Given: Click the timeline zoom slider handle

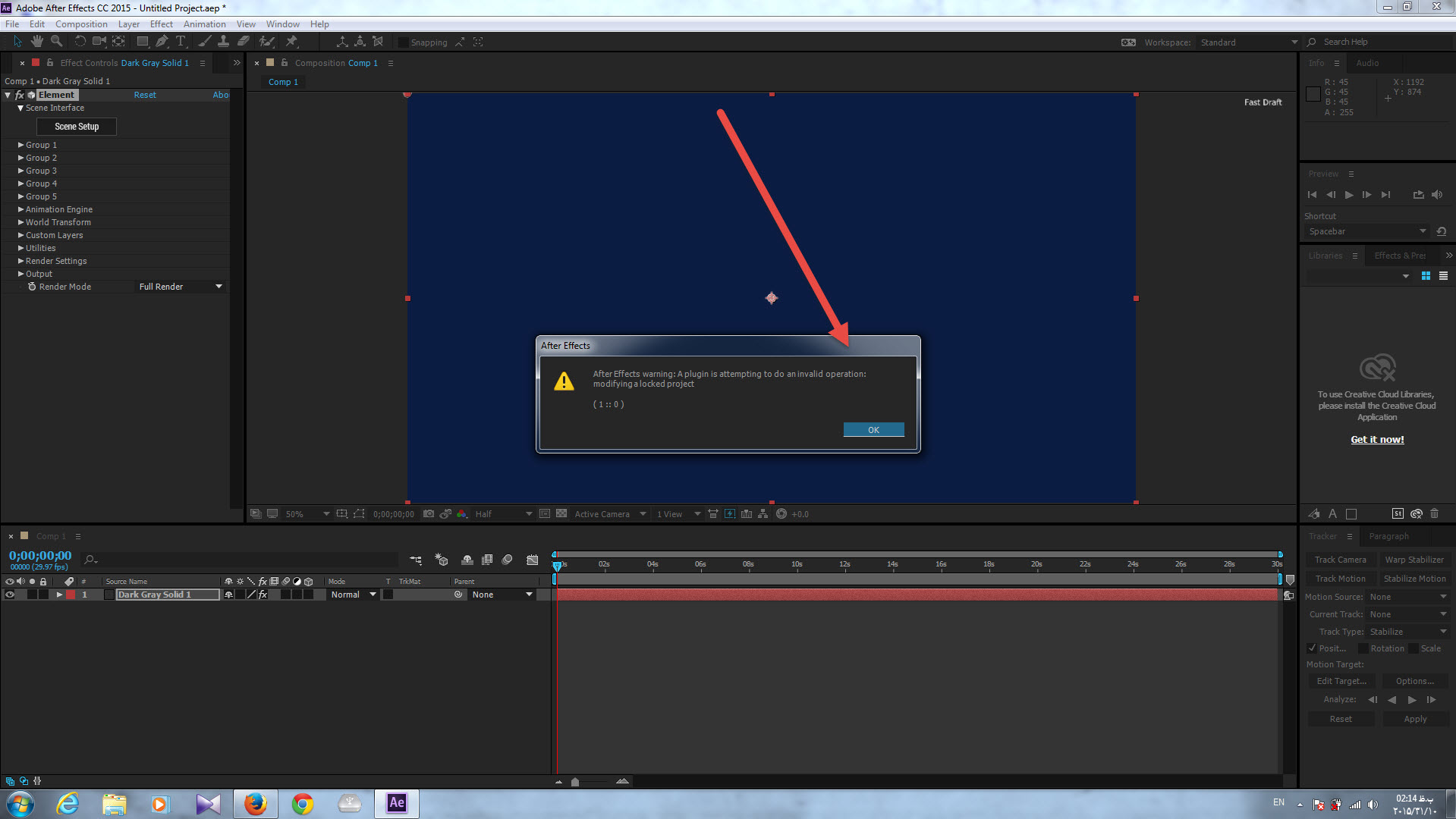Looking at the screenshot, I should pos(575,782).
